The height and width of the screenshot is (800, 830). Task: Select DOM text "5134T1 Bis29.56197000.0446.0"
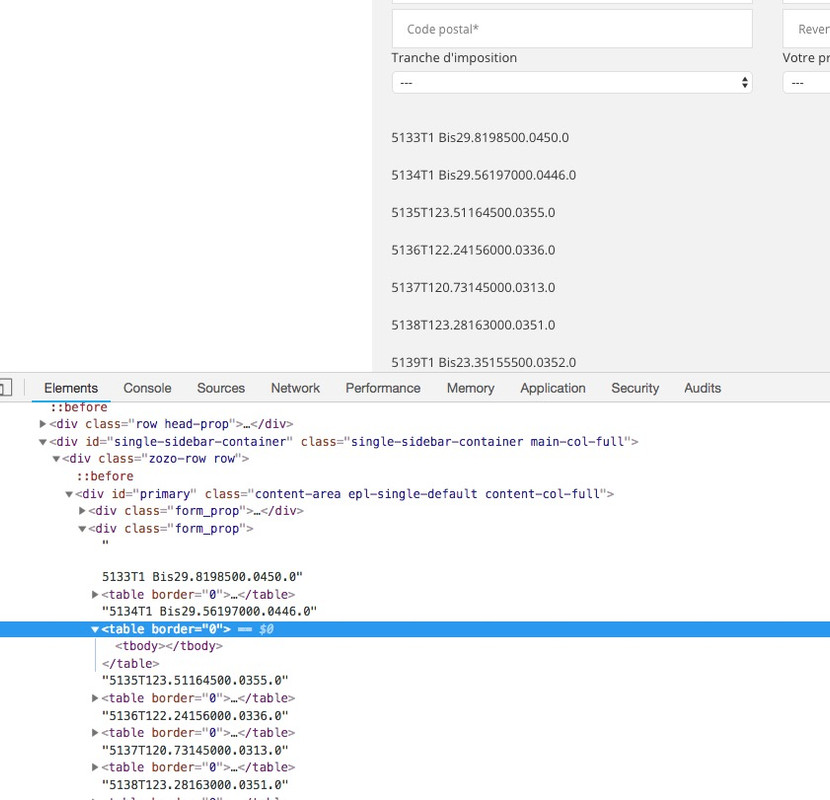pos(209,612)
